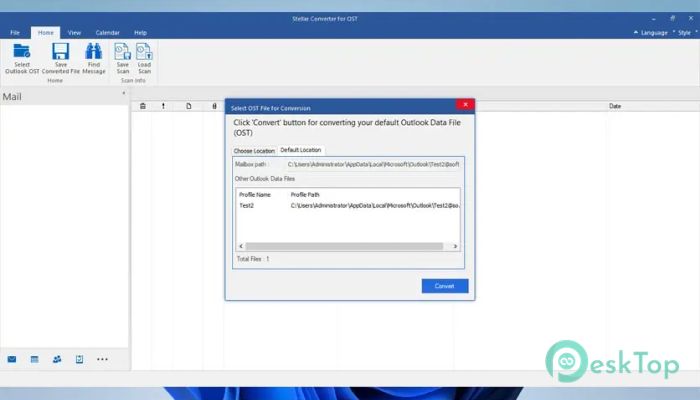Open the Mail view icon at bottom
The image size is (700, 400).
pos(12,359)
